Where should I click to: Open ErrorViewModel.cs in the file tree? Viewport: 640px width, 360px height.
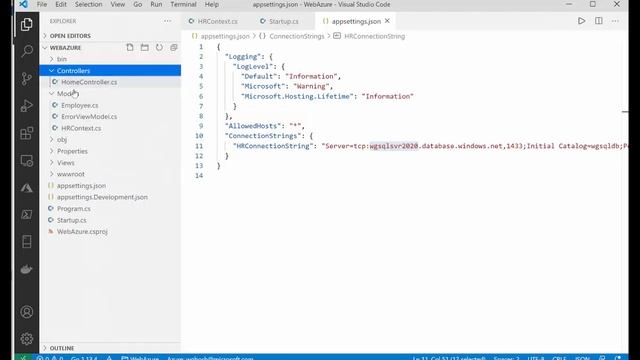click(89, 117)
